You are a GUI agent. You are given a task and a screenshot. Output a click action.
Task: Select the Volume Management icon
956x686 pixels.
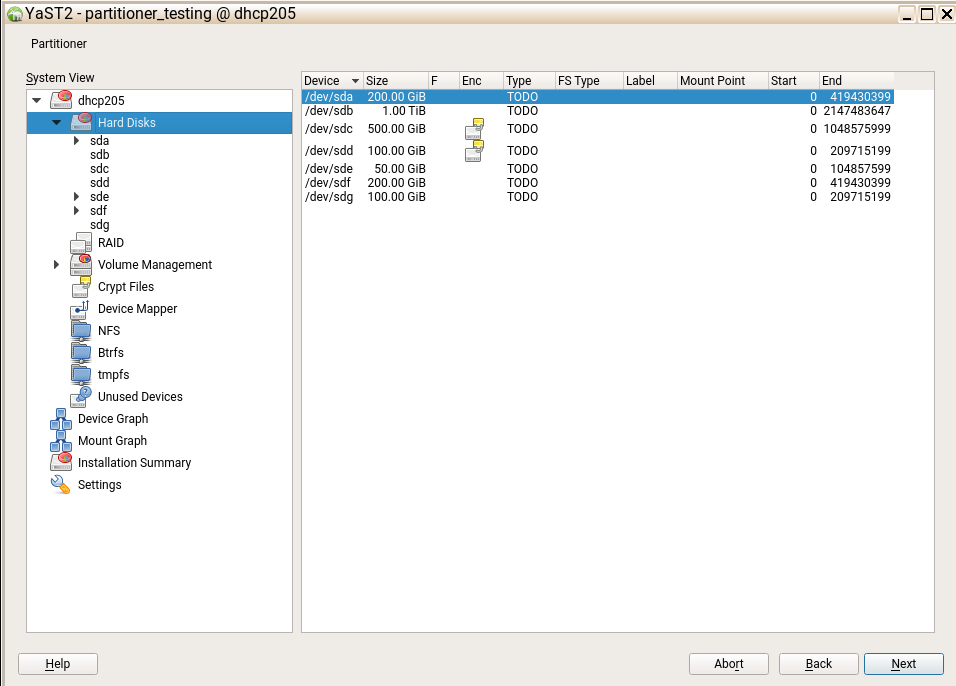pos(81,265)
